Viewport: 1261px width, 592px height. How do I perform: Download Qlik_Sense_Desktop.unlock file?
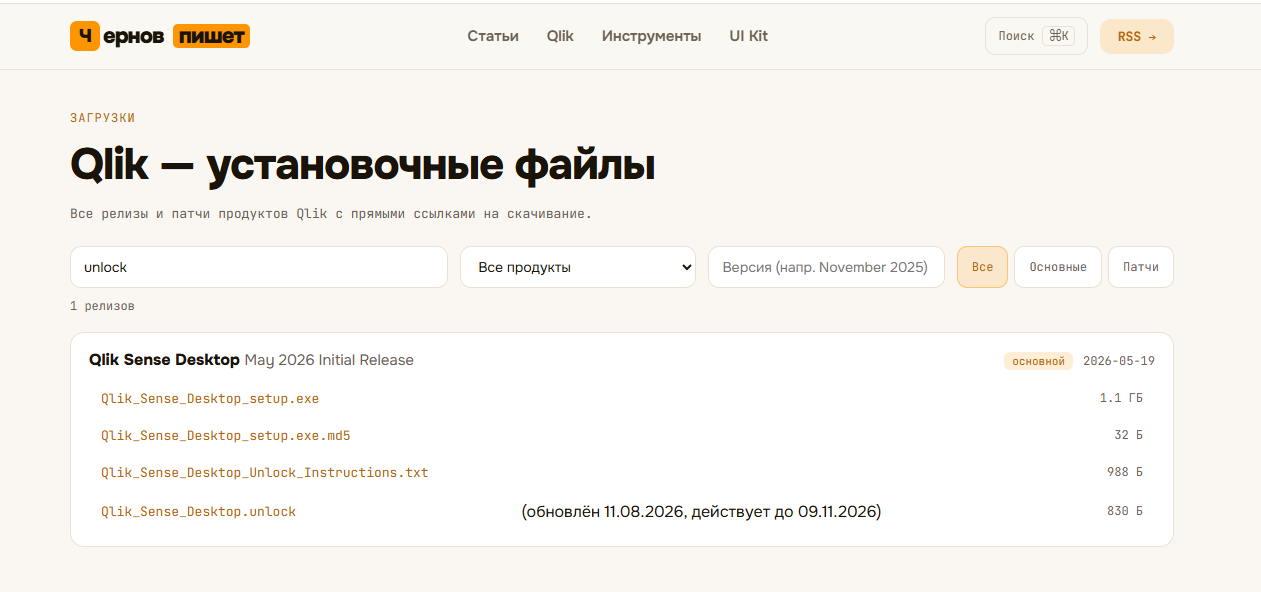pyautogui.click(x=198, y=511)
